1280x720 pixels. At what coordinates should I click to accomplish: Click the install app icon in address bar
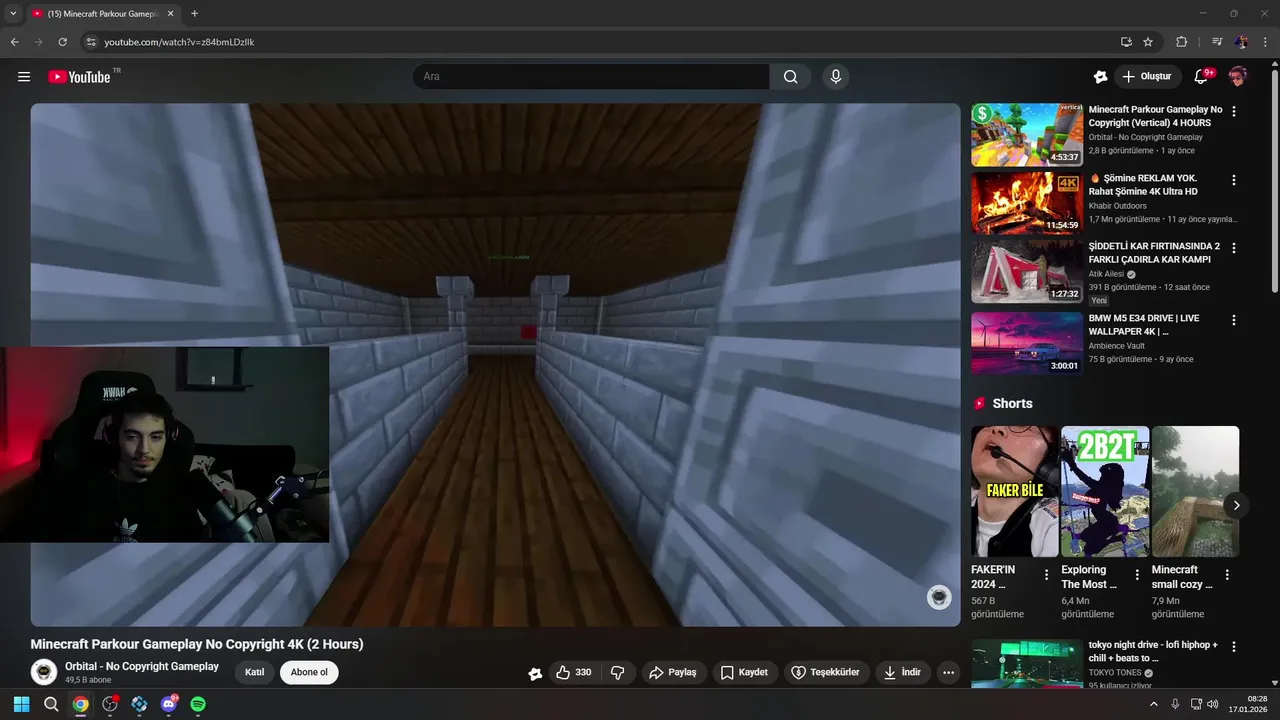1126,42
